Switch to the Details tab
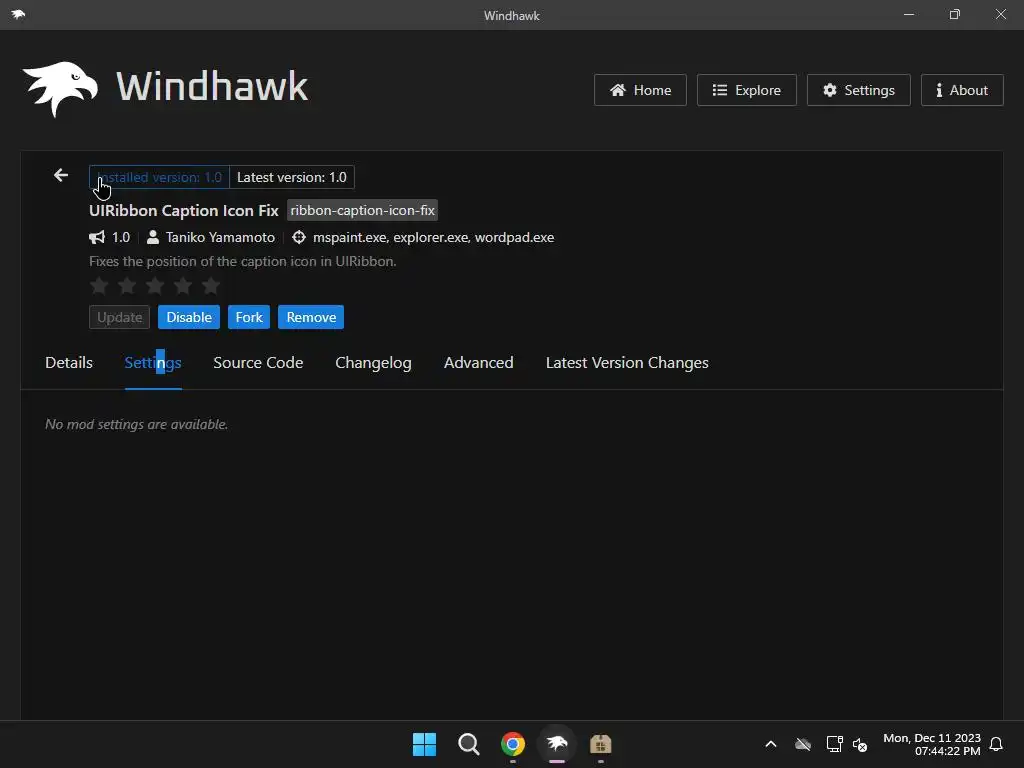The image size is (1024, 768). pyautogui.click(x=69, y=362)
